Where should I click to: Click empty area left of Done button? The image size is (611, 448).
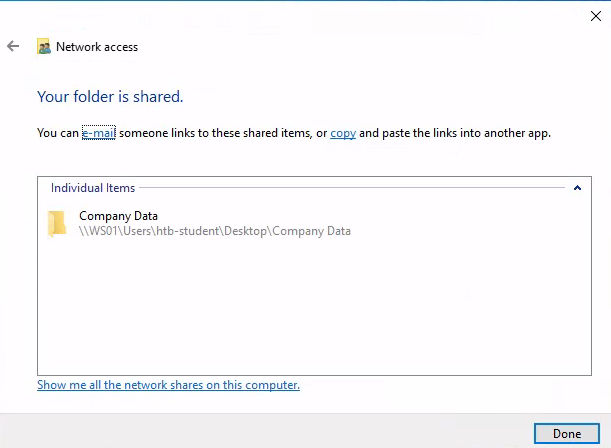300,432
